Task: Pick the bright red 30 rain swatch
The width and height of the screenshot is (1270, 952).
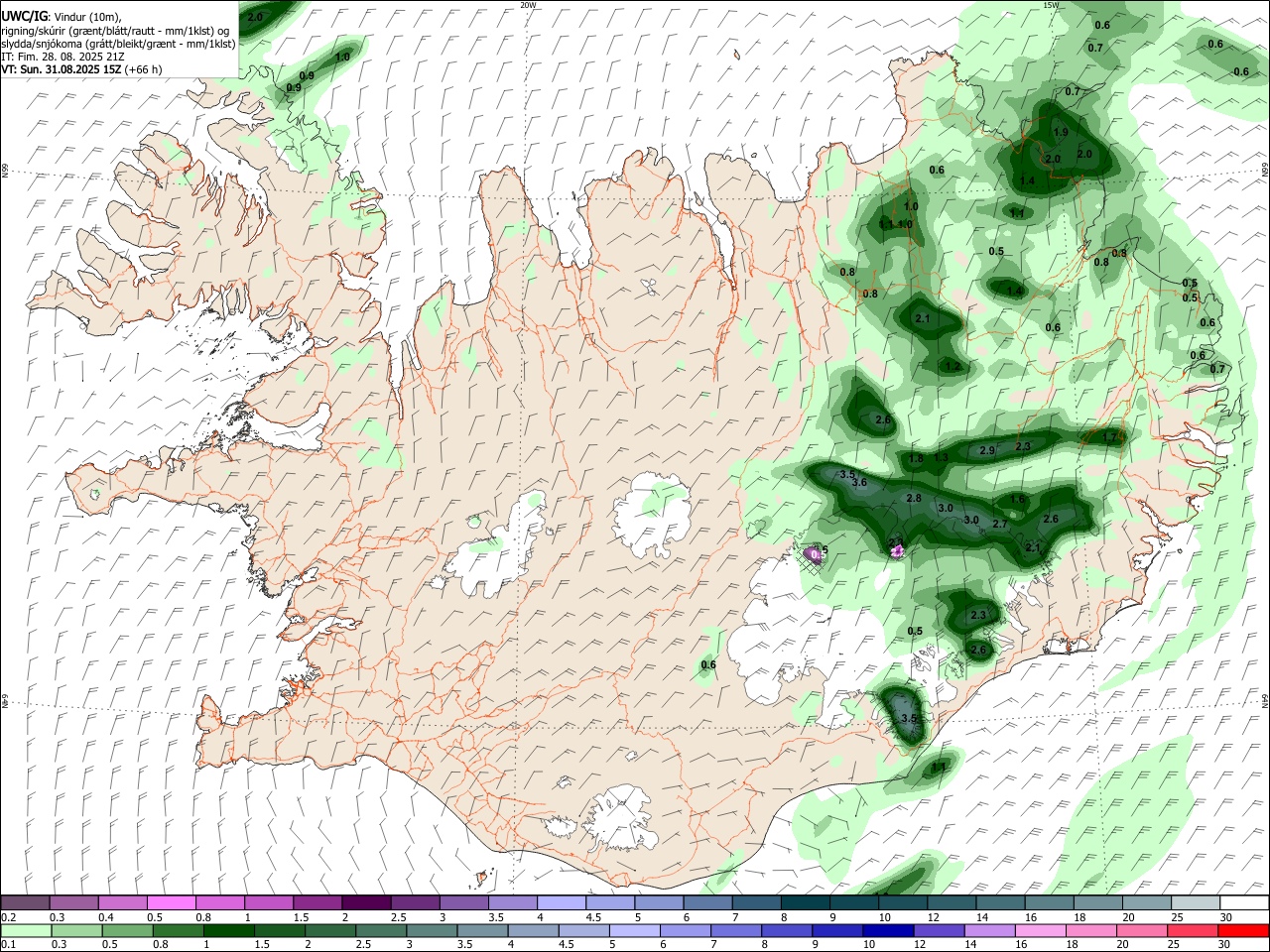Action: [1244, 931]
